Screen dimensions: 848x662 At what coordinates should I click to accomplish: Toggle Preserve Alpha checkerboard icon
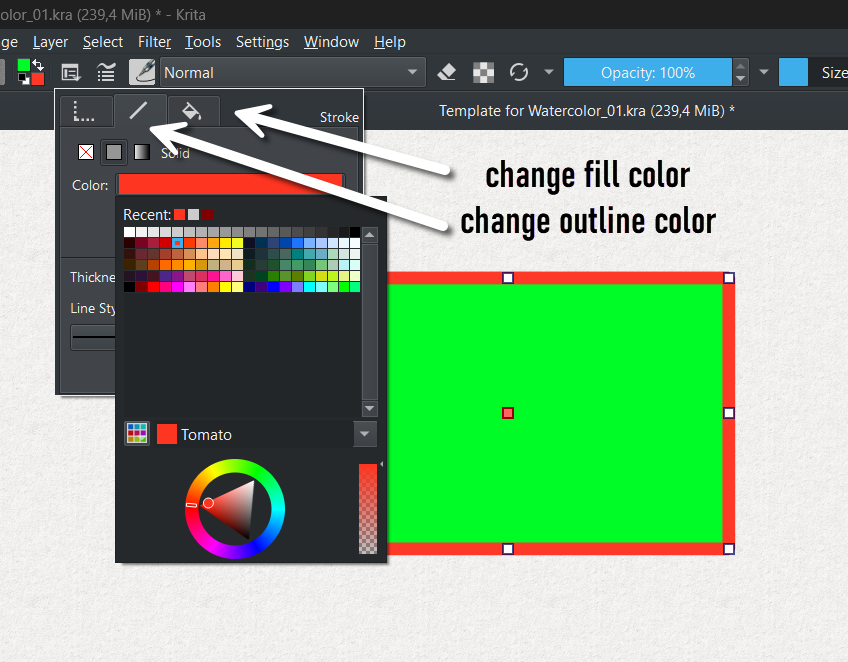(483, 72)
